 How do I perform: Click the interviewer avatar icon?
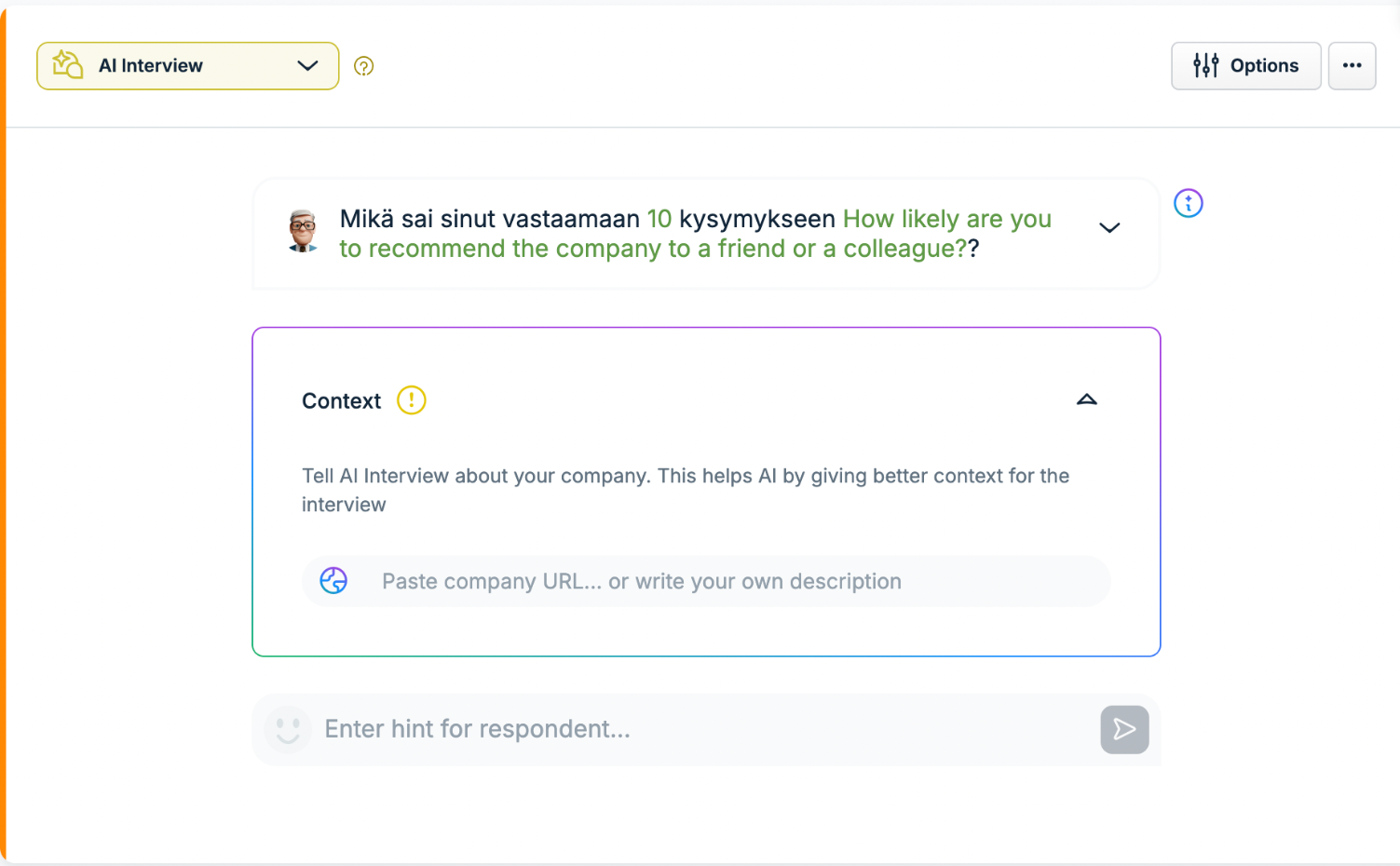(x=303, y=231)
